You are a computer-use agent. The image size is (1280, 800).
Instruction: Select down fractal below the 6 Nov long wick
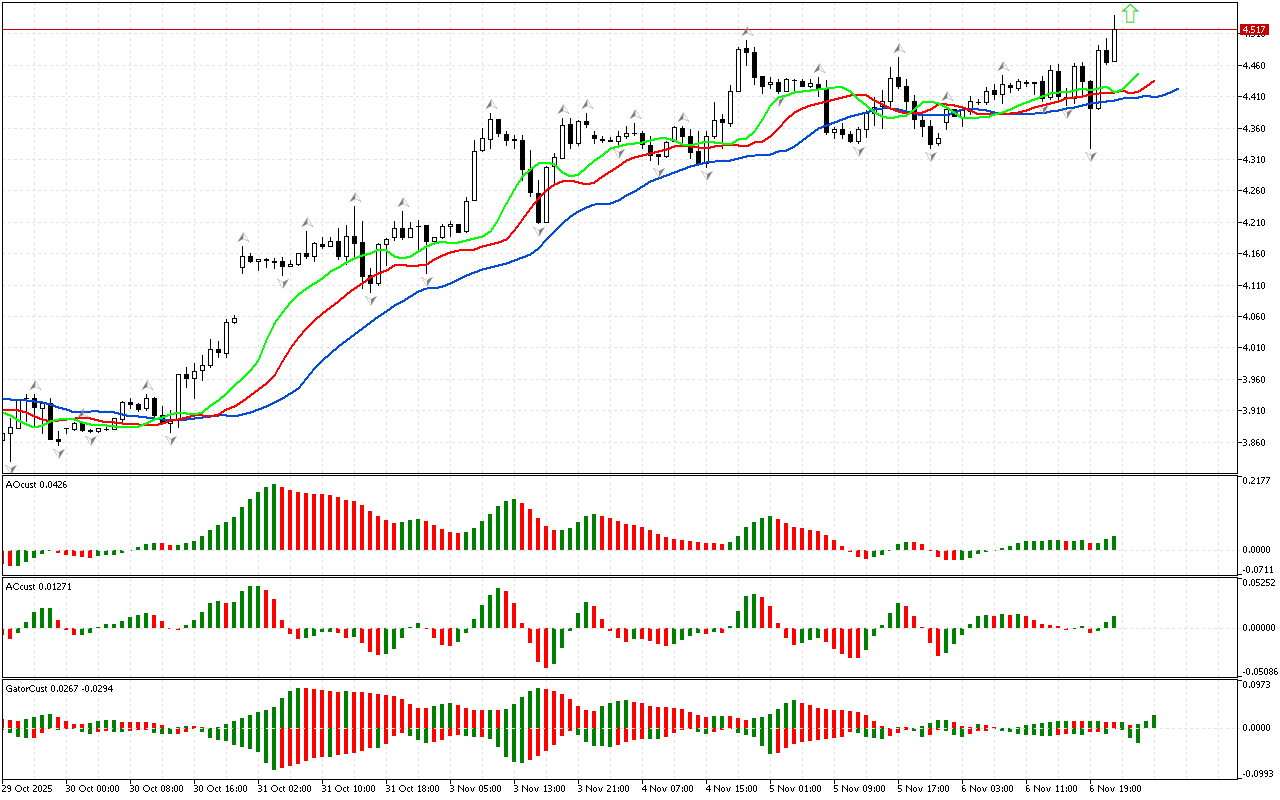[1091, 156]
